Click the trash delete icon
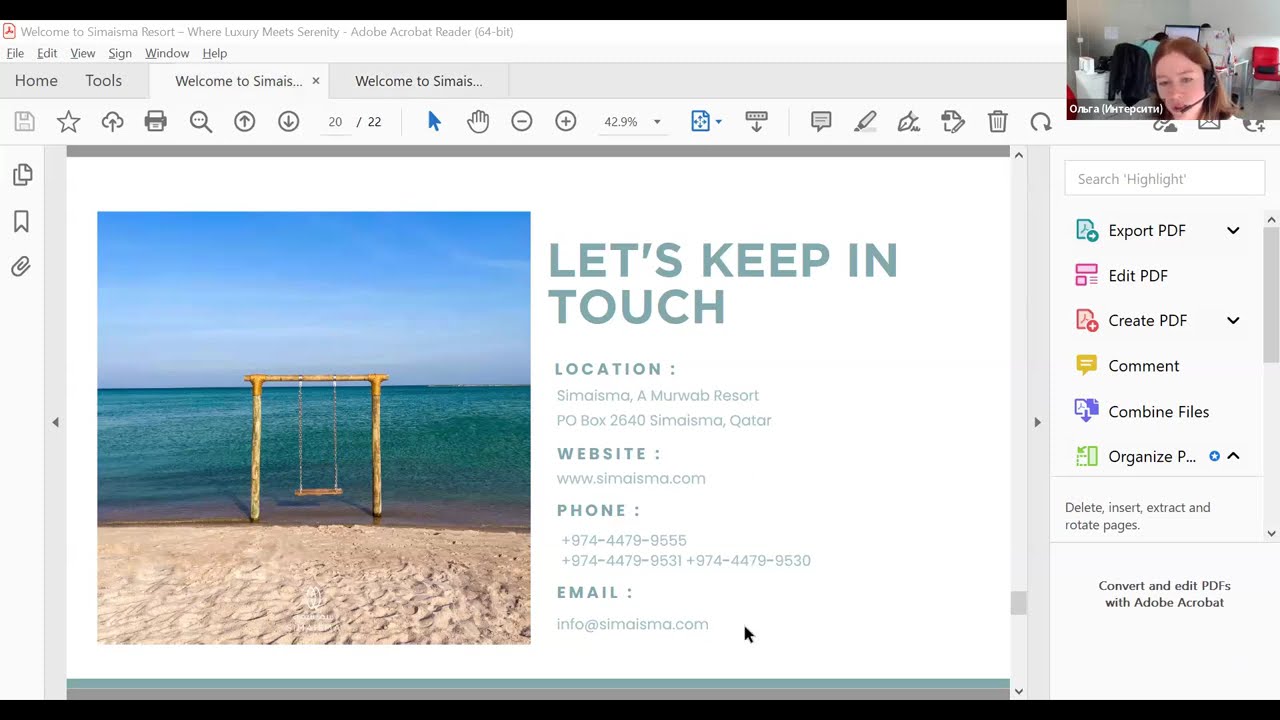This screenshot has height=720, width=1280. (x=997, y=122)
